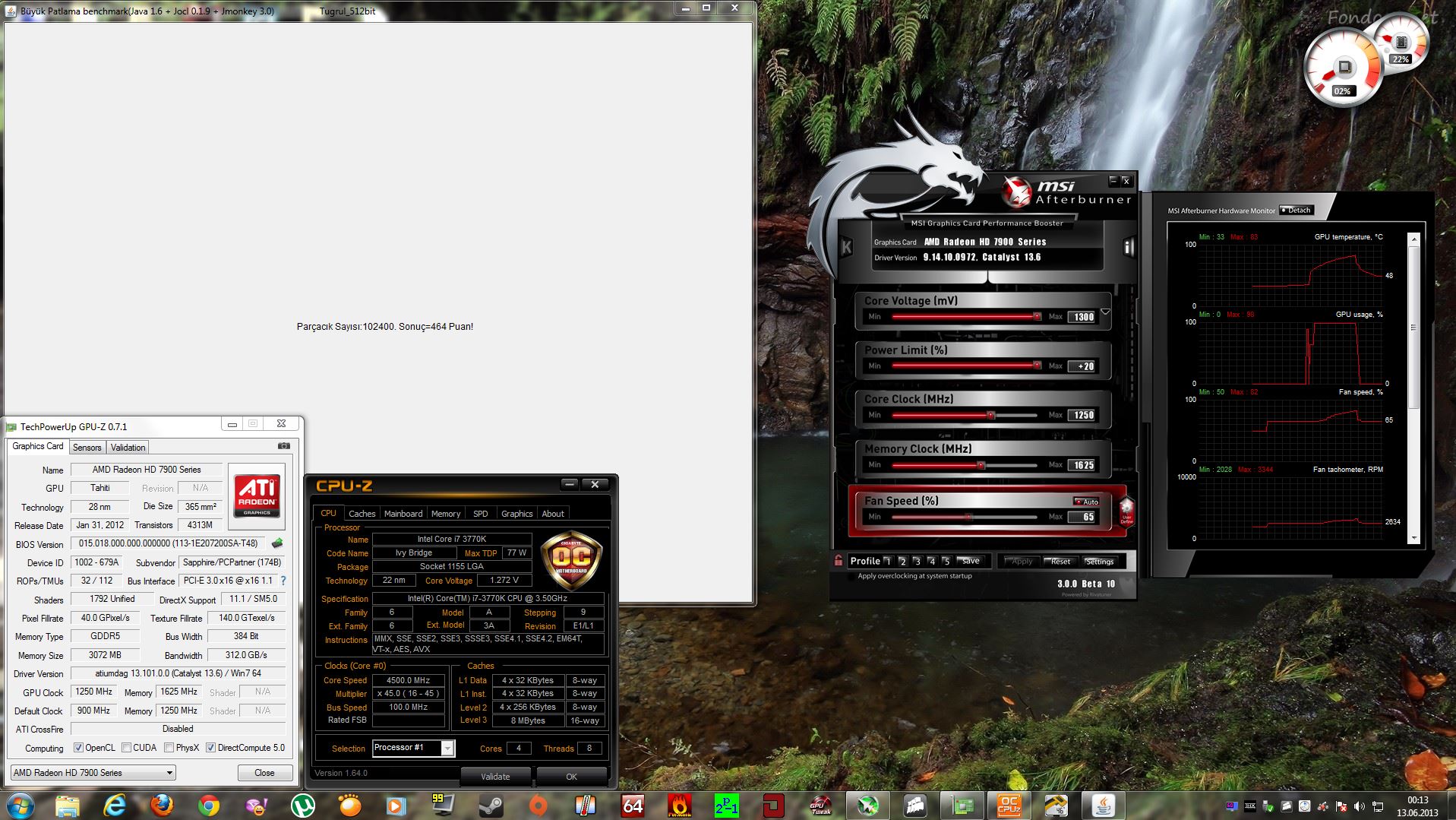Toggle the Afterburner profile lock icon
This screenshot has width=1456, height=820.
tap(839, 561)
